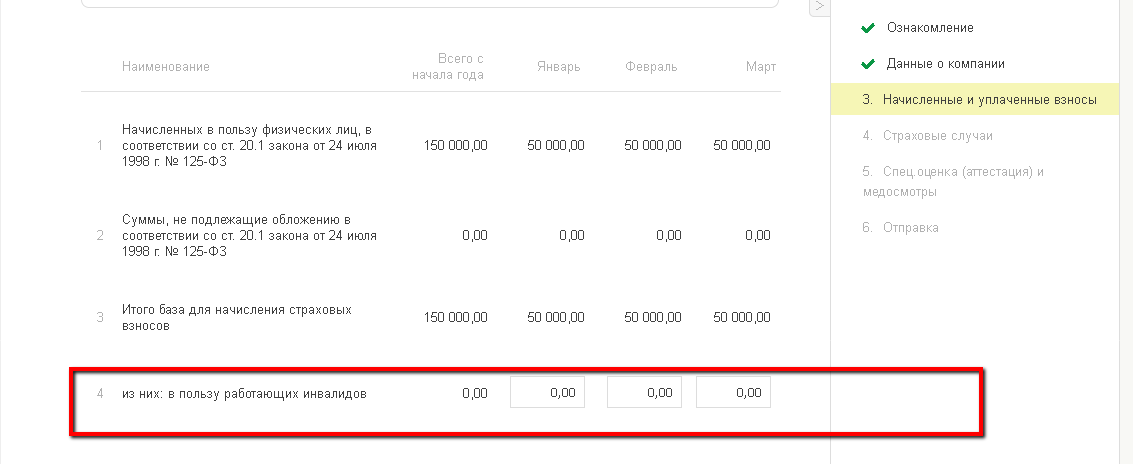
Task: Select row 1 text Начисленных в пользу физических лиц
Action: (249, 145)
